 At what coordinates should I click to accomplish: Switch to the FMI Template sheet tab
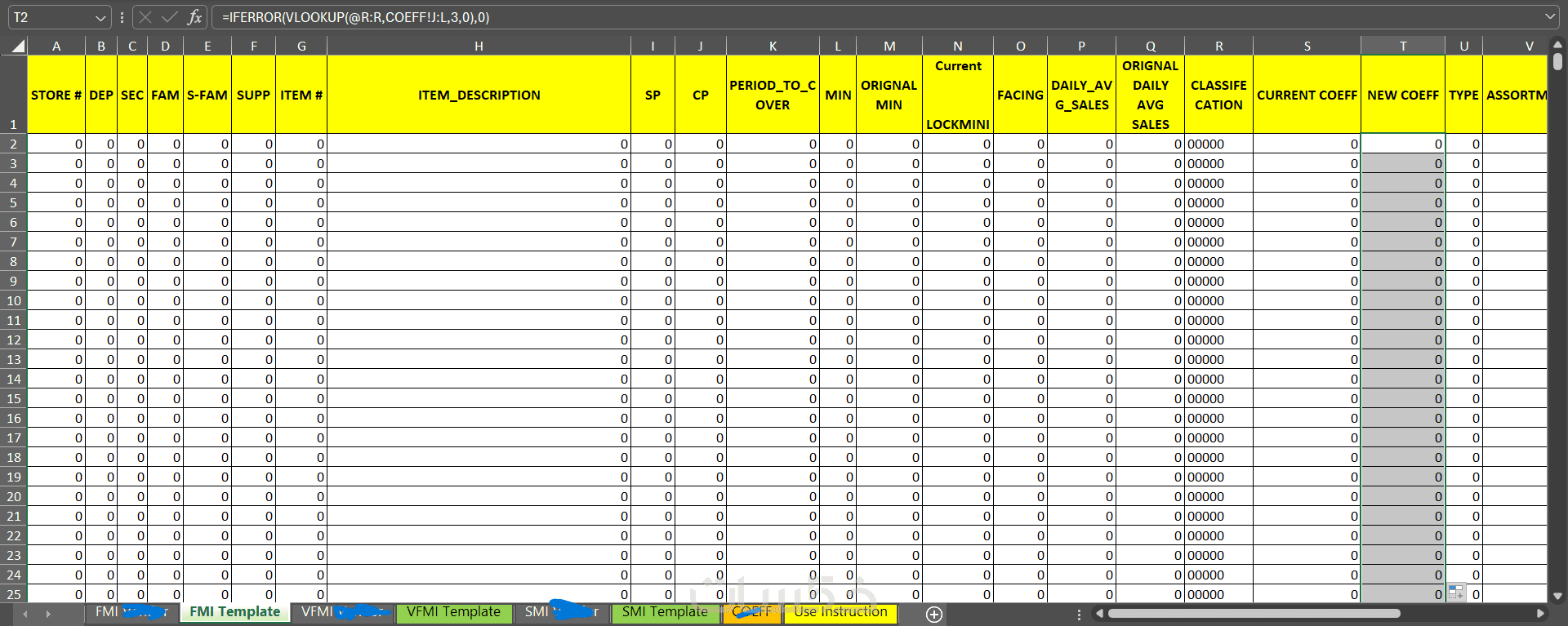(x=235, y=612)
